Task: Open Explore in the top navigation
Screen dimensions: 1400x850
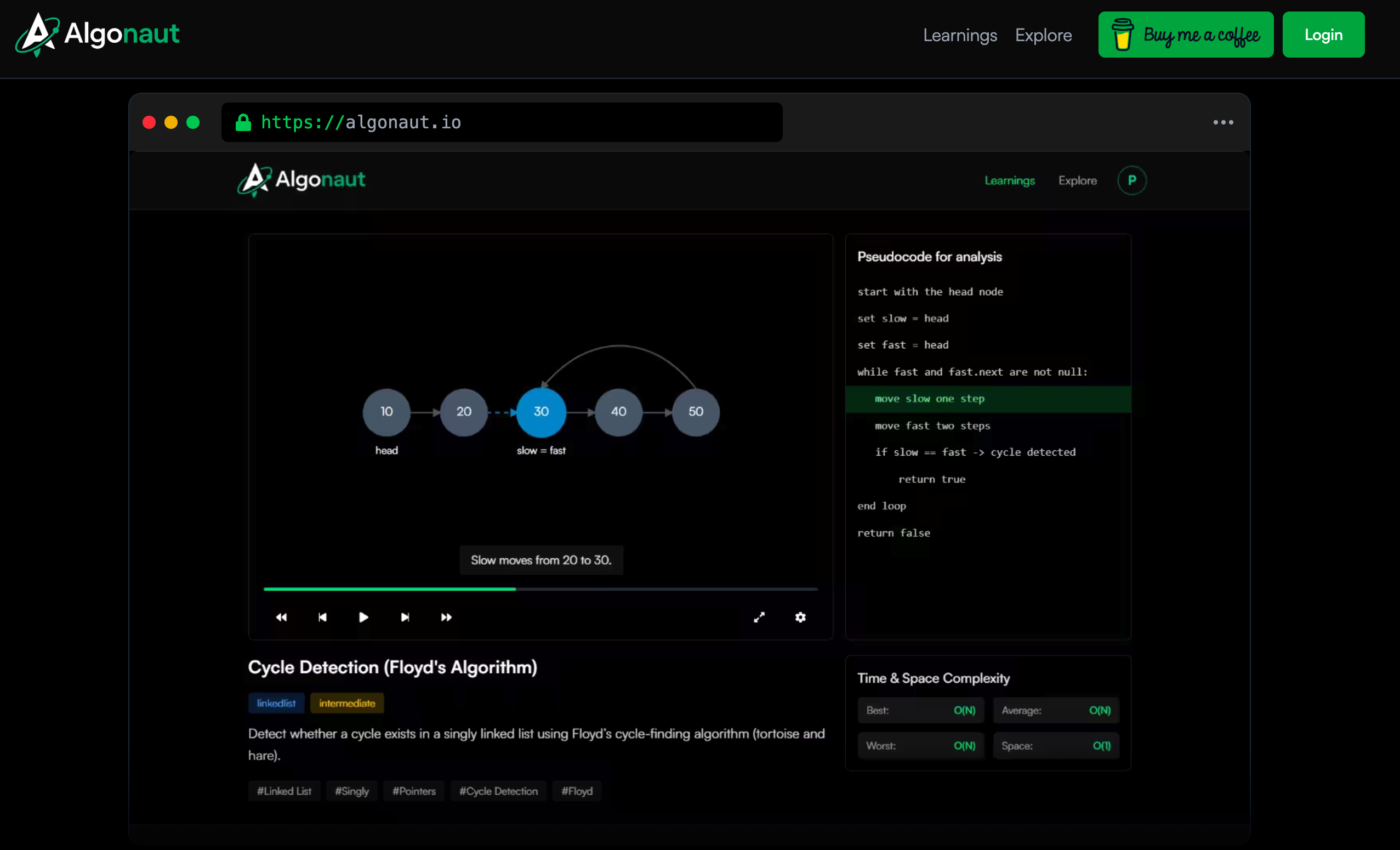Action: point(1043,35)
